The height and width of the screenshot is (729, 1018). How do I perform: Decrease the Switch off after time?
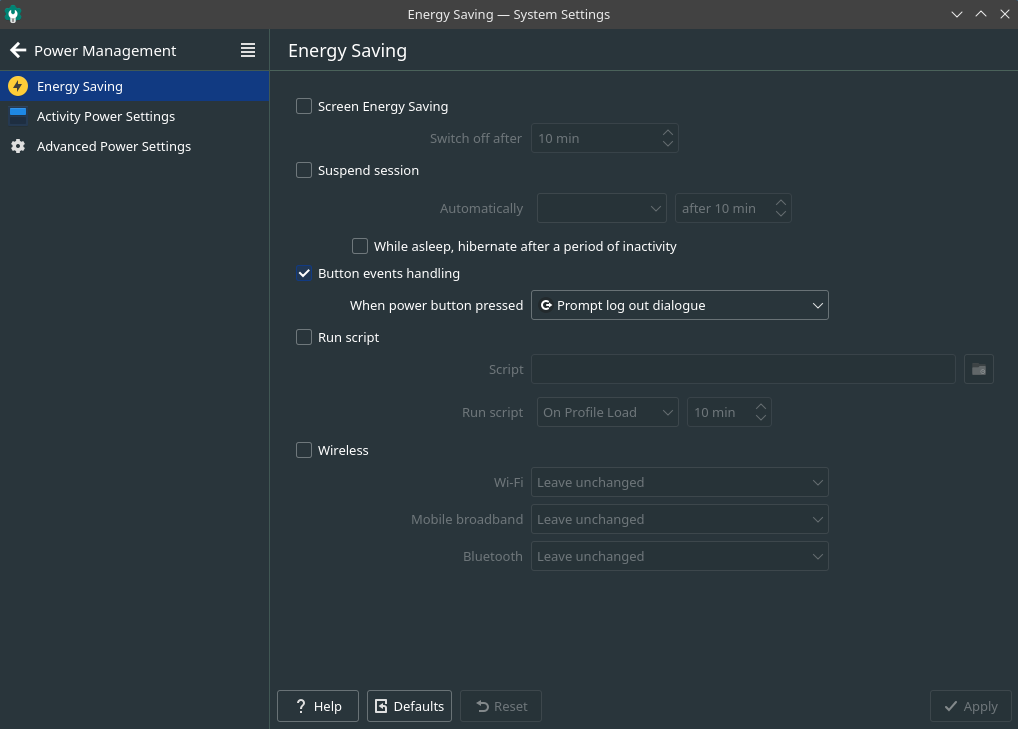[x=667, y=143]
